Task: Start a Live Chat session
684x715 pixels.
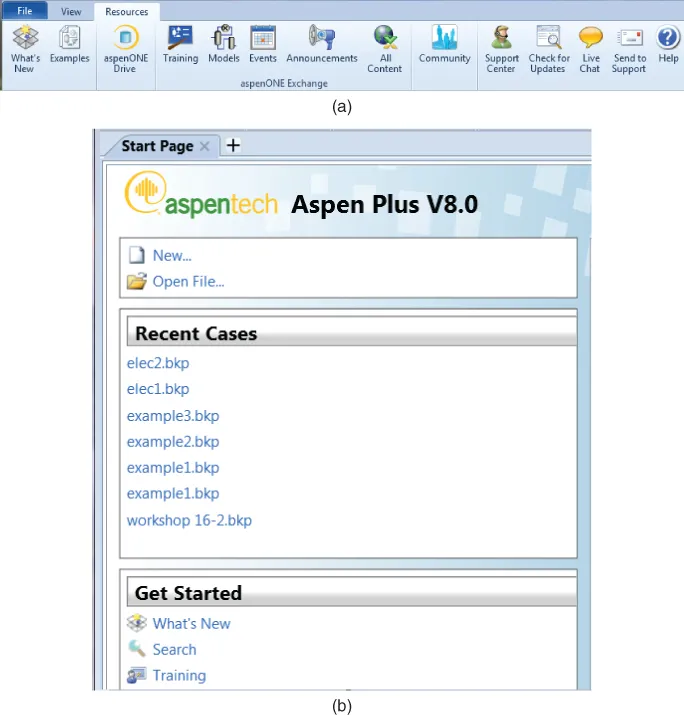Action: point(590,40)
